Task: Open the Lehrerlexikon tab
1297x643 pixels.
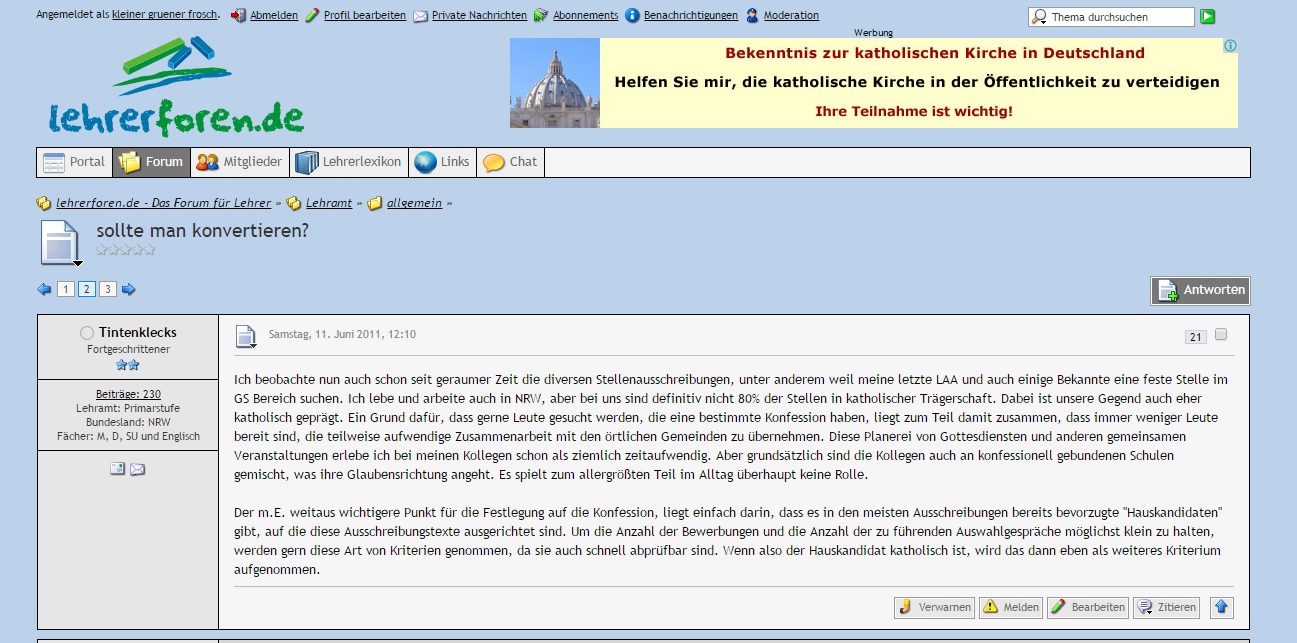Action: pyautogui.click(x=348, y=162)
